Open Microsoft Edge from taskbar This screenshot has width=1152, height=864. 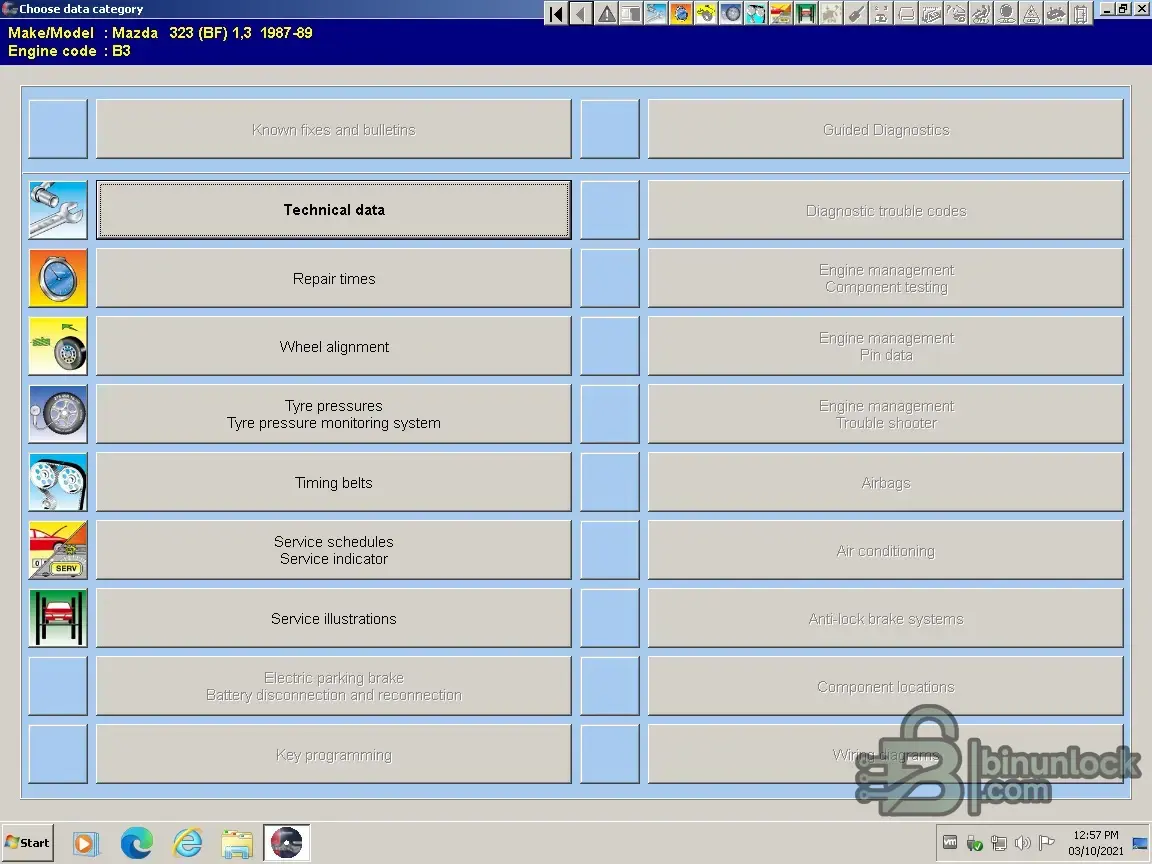[137, 843]
